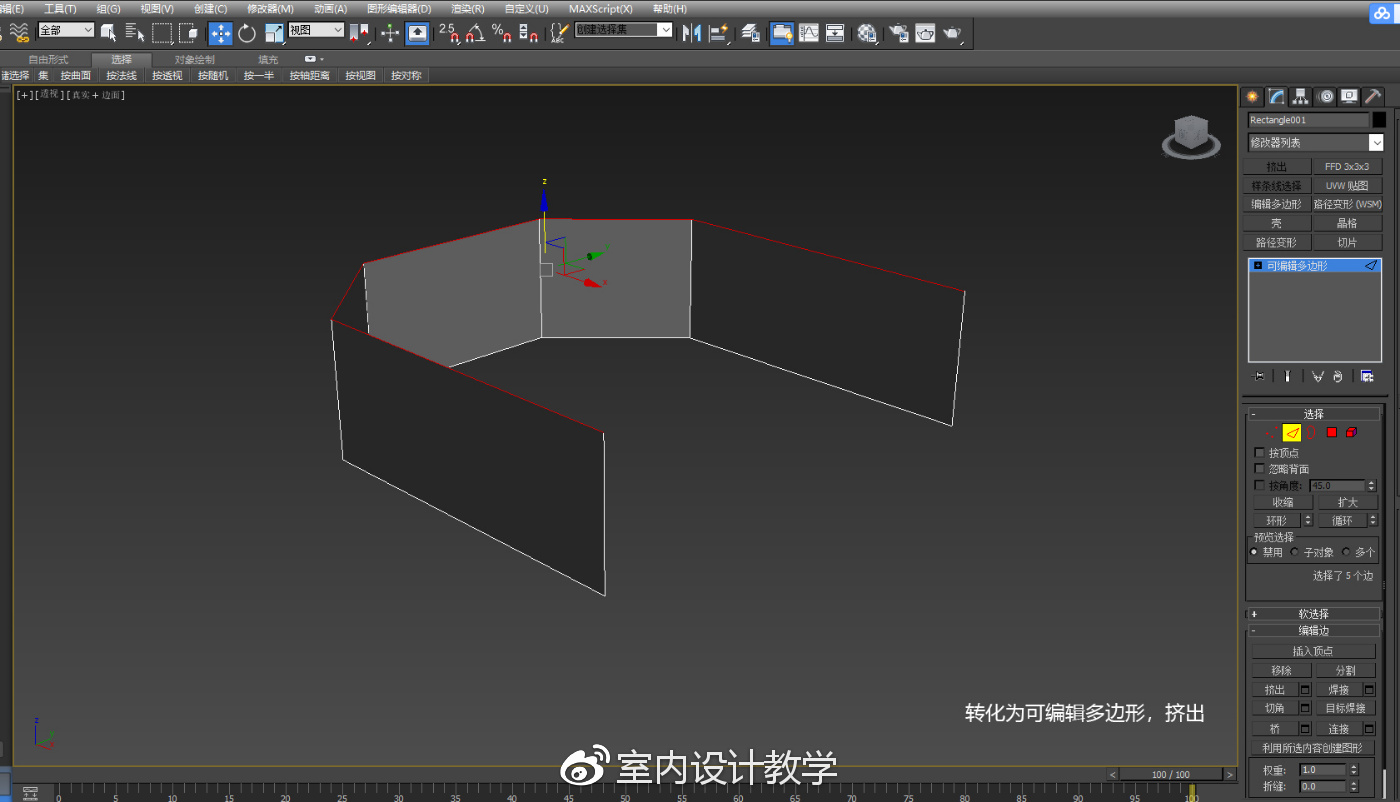The width and height of the screenshot is (1400, 802).
Task: Open the 修改器列表 dropdown
Action: click(1314, 142)
